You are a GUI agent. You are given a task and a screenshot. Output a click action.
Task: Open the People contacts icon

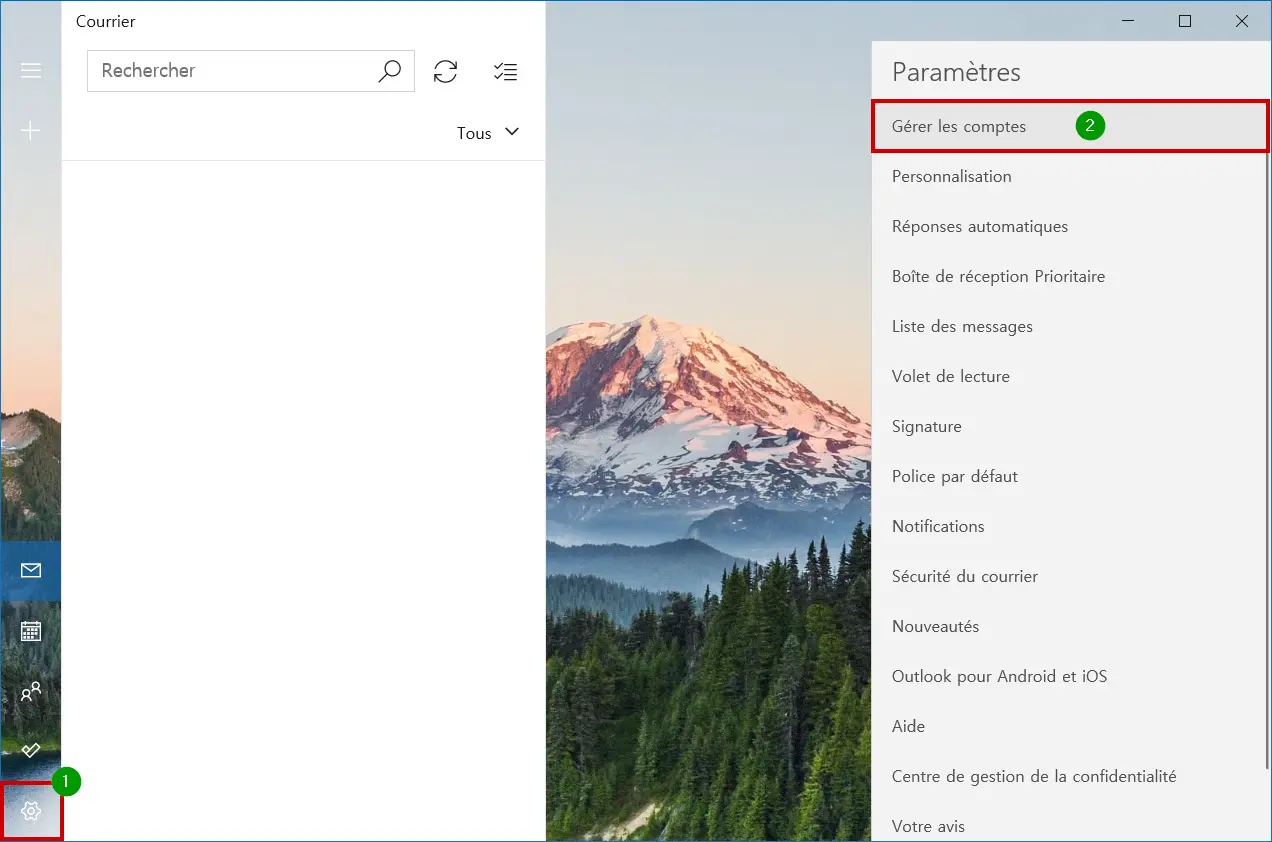click(x=31, y=691)
